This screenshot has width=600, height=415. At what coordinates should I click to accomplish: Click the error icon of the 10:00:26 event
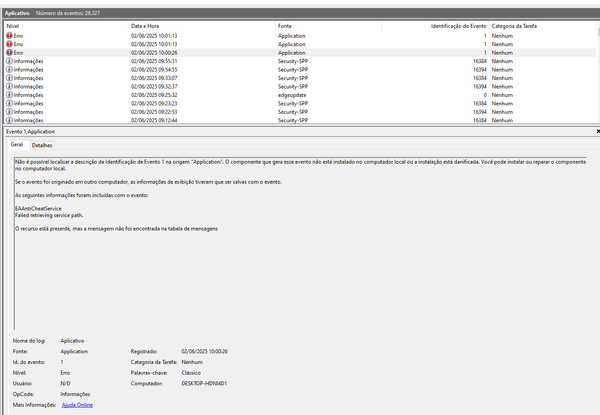pyautogui.click(x=10, y=53)
